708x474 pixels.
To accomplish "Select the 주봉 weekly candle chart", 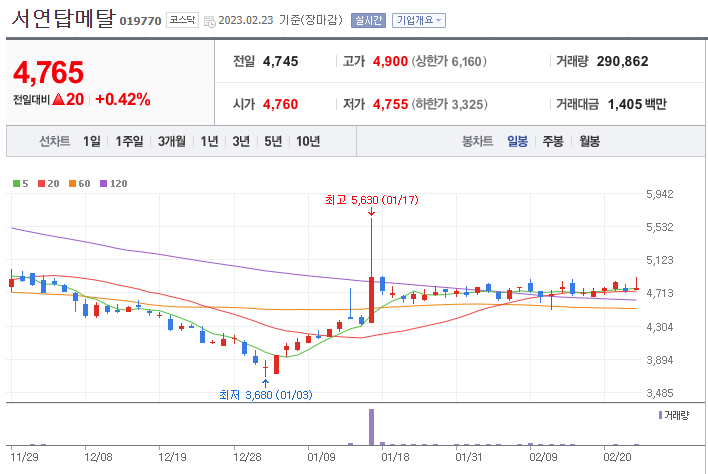I will pyautogui.click(x=553, y=142).
